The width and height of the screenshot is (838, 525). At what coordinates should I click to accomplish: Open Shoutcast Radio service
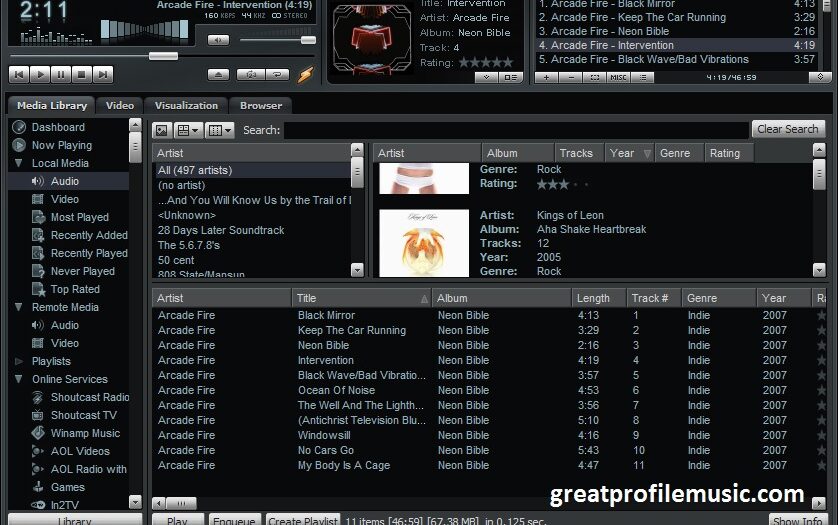90,397
